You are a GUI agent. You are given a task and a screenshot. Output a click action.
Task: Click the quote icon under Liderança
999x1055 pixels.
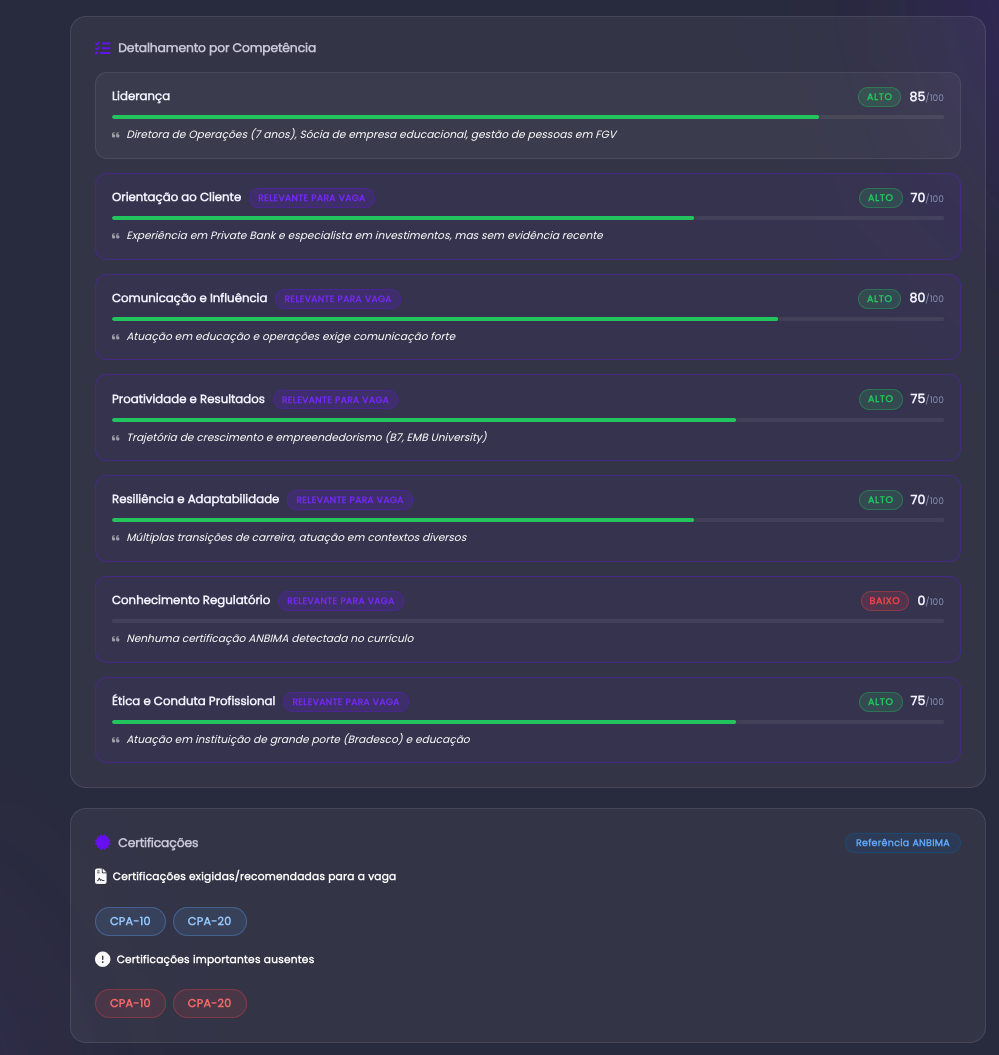click(x=116, y=135)
